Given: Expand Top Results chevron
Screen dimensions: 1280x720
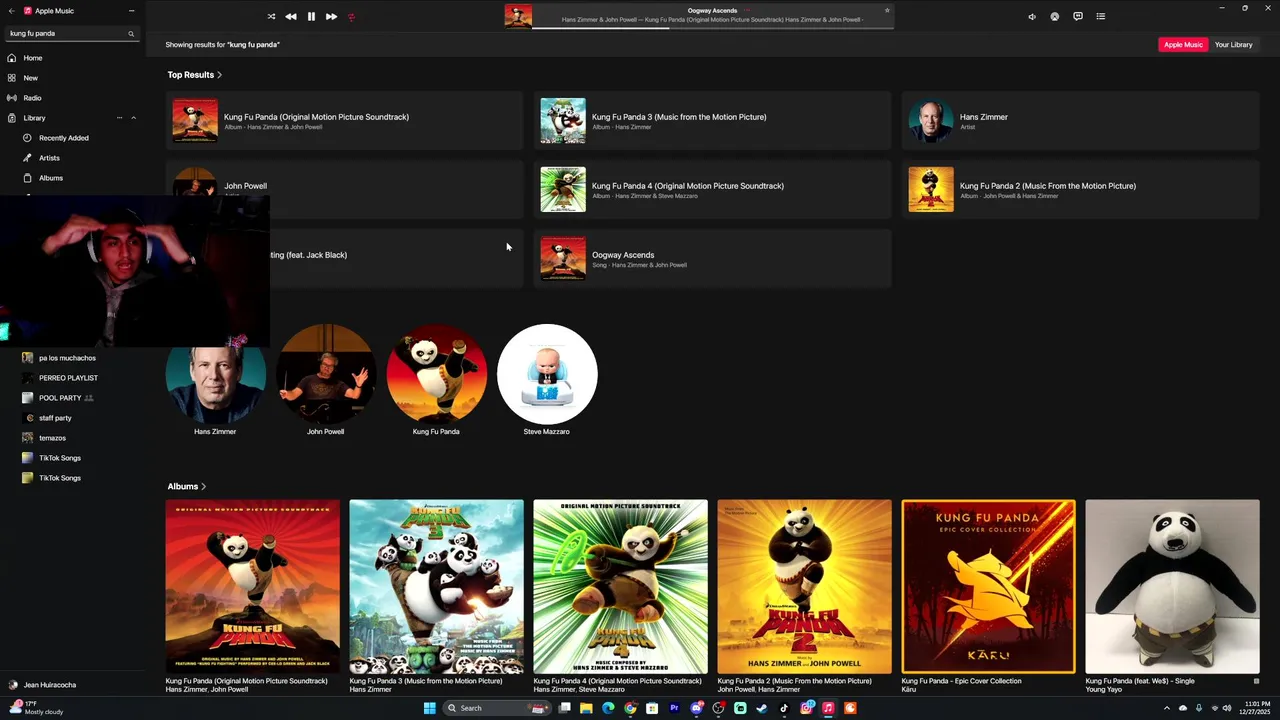Looking at the screenshot, I should [x=219, y=75].
